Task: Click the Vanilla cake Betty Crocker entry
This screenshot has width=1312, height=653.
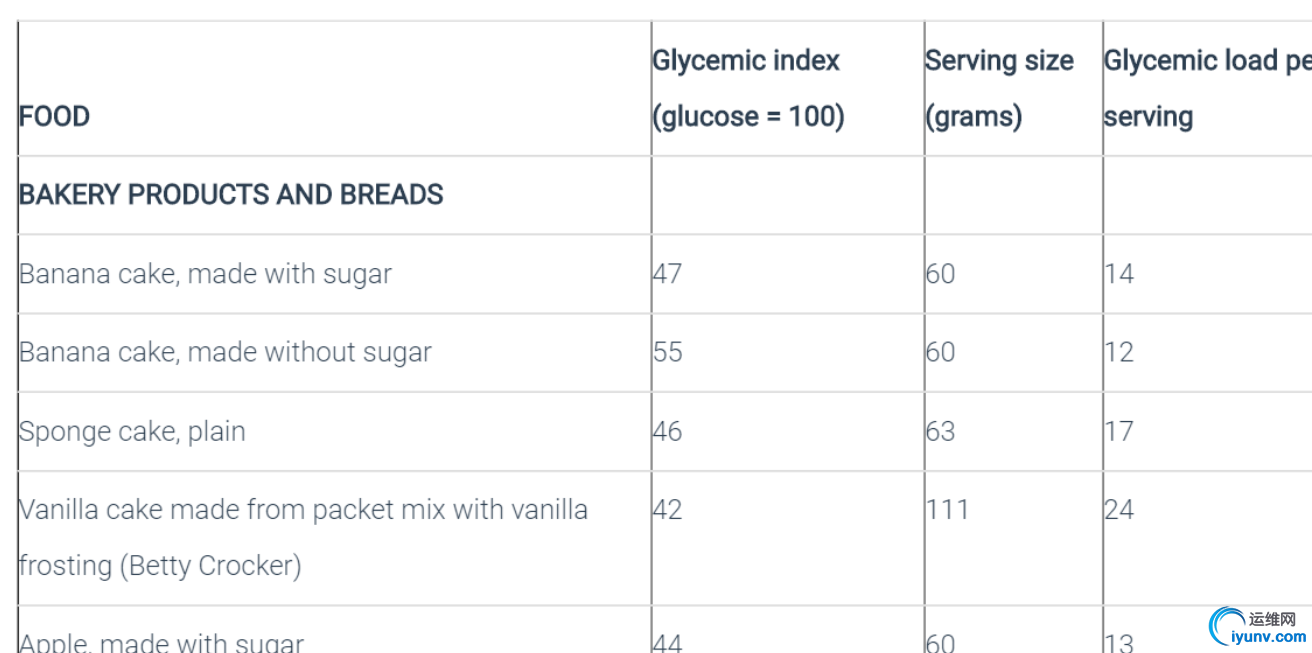Action: click(303, 537)
